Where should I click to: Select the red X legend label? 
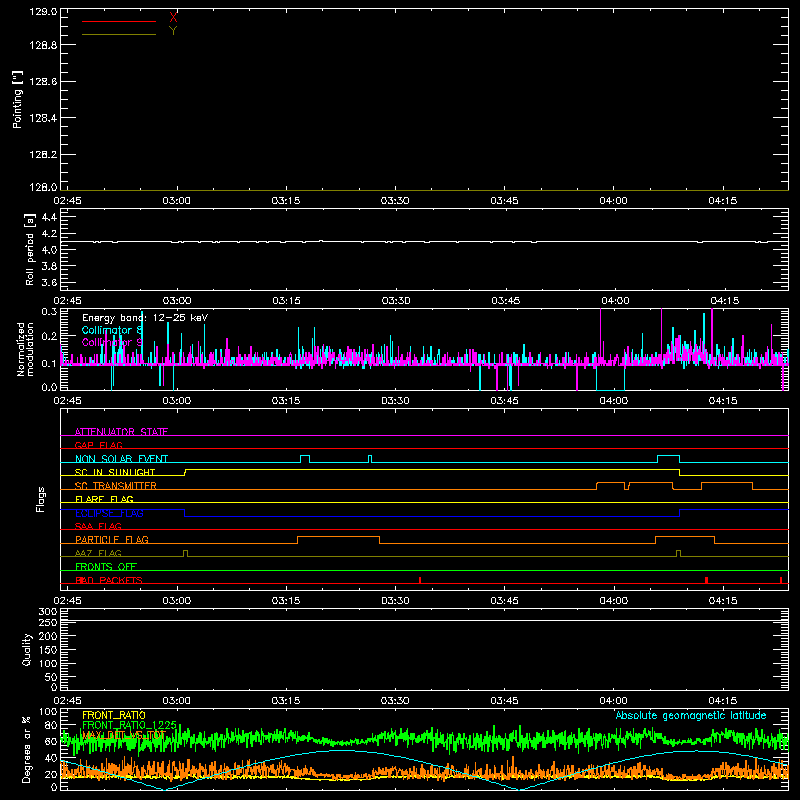(x=173, y=18)
